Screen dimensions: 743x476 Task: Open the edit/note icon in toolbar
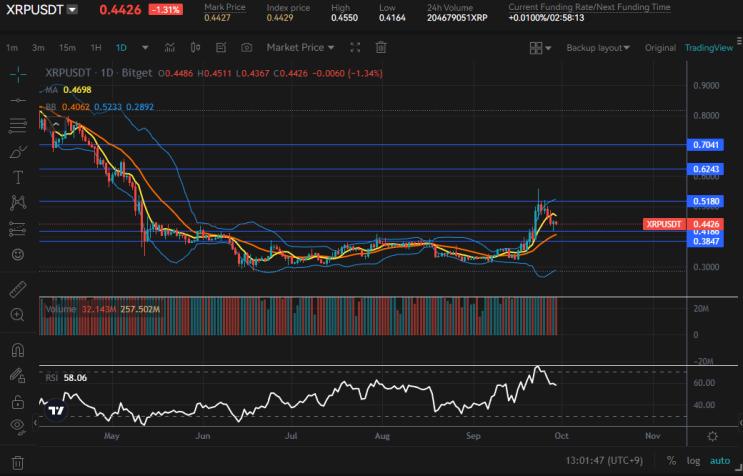(x=221, y=47)
